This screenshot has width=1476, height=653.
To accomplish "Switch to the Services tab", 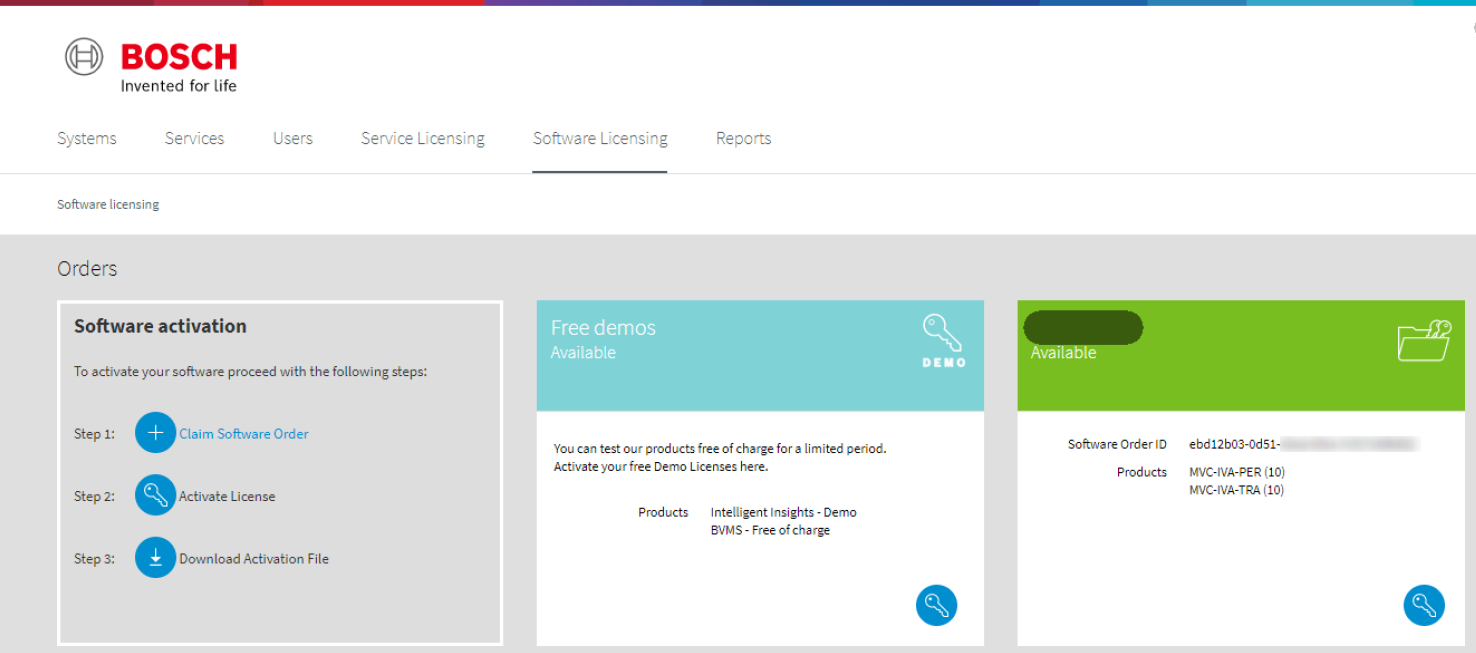I will click(194, 139).
